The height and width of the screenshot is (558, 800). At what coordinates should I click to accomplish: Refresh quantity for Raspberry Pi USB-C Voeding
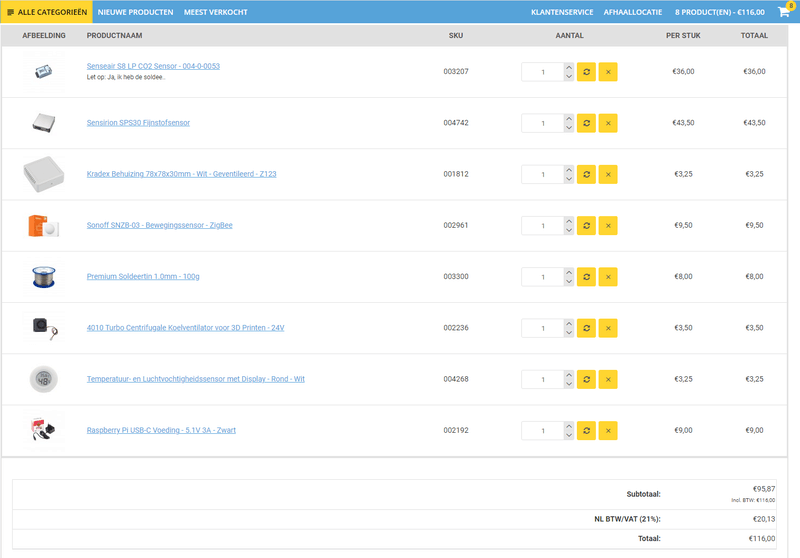[x=586, y=430]
